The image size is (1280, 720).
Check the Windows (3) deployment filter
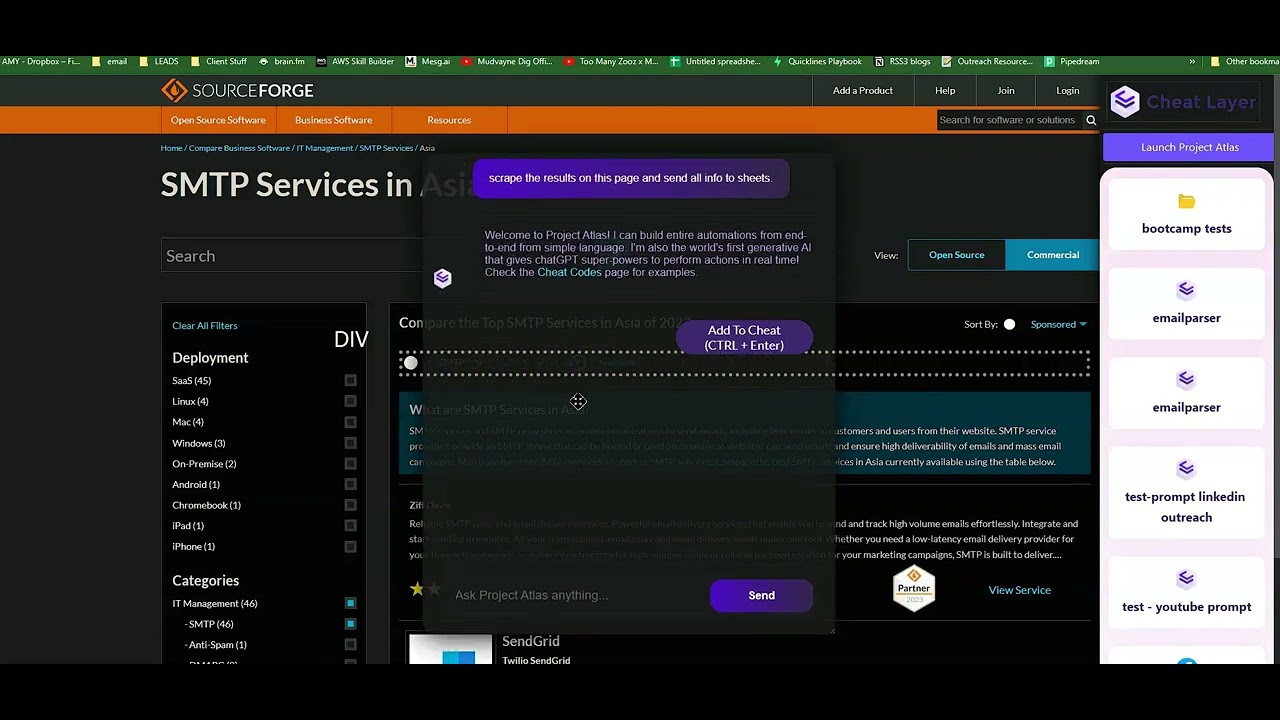click(350, 443)
